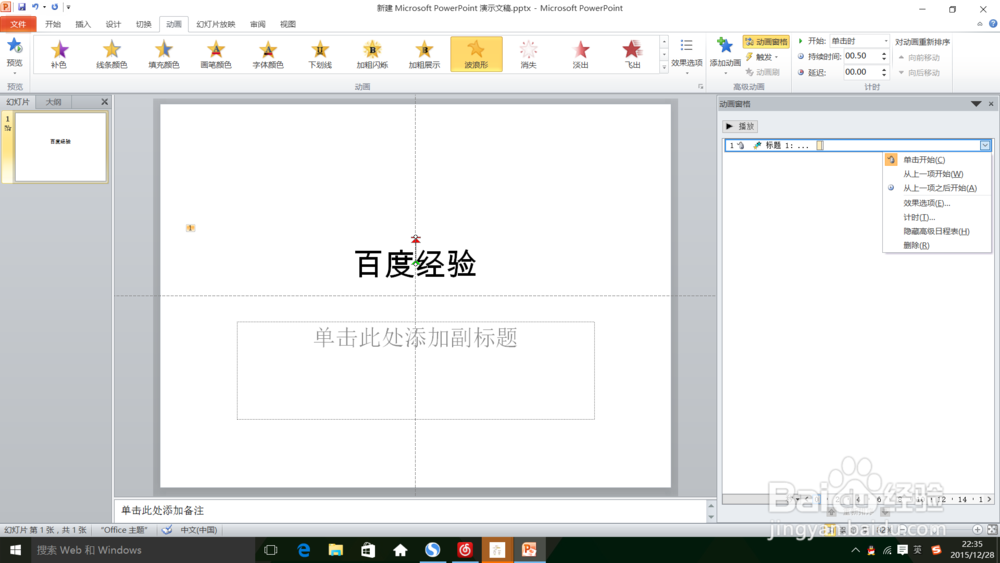Apply the 加粗展示 animation effect

click(x=424, y=54)
